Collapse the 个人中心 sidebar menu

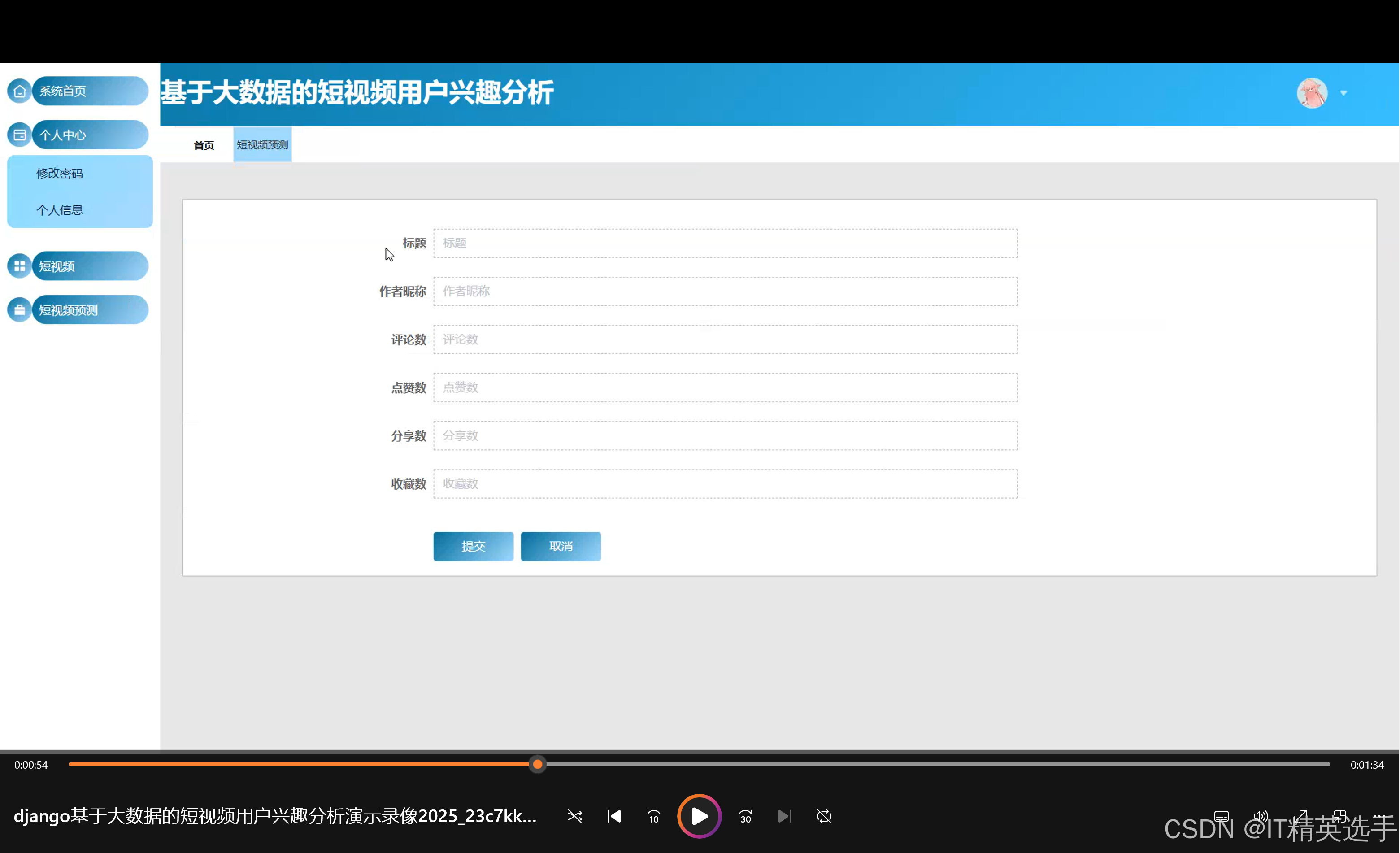tap(90, 135)
